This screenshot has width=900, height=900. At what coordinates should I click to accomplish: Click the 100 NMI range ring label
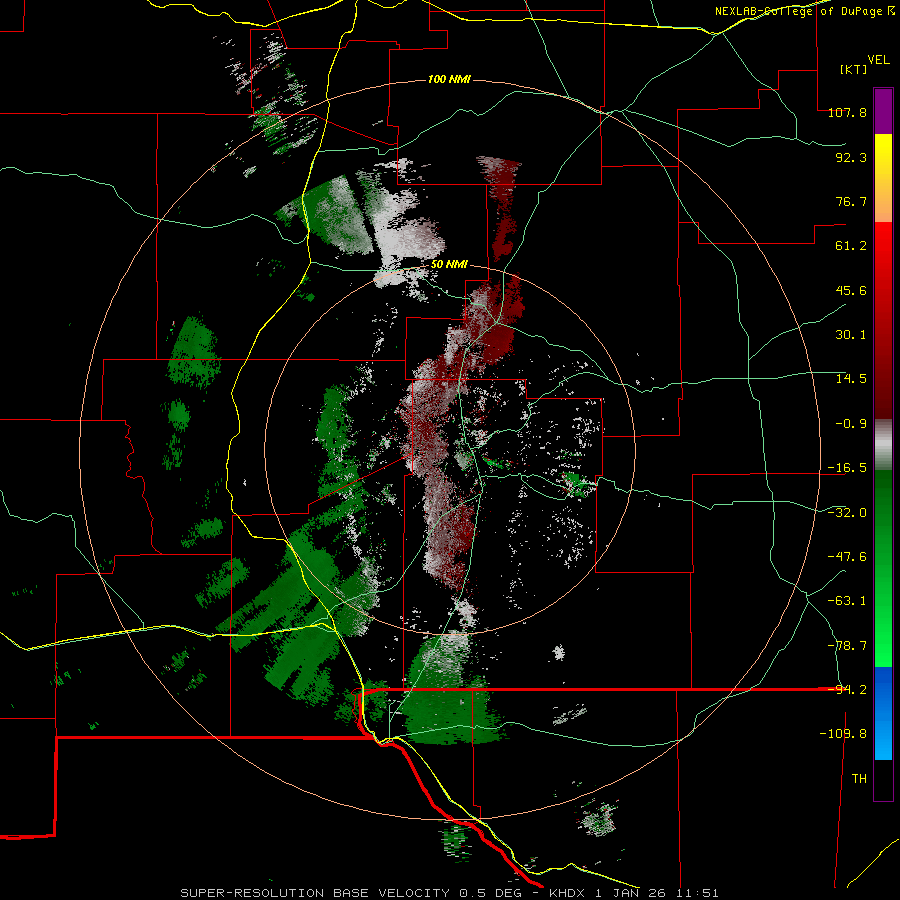click(x=449, y=79)
